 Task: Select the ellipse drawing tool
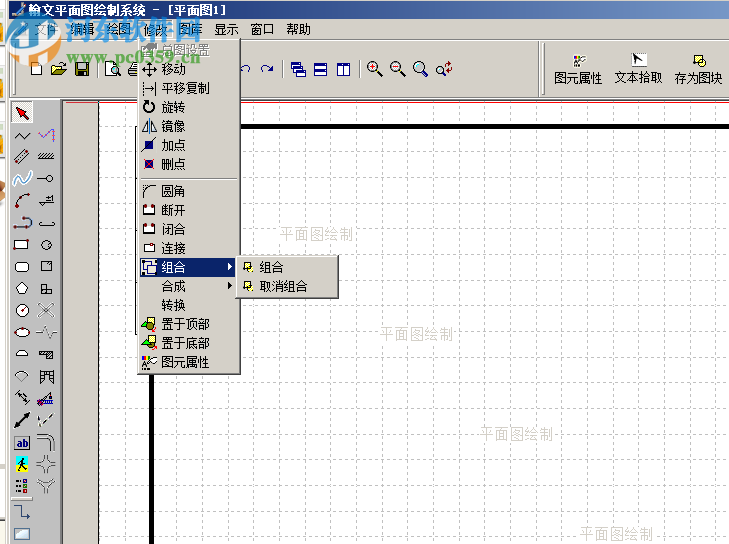tap(22, 332)
